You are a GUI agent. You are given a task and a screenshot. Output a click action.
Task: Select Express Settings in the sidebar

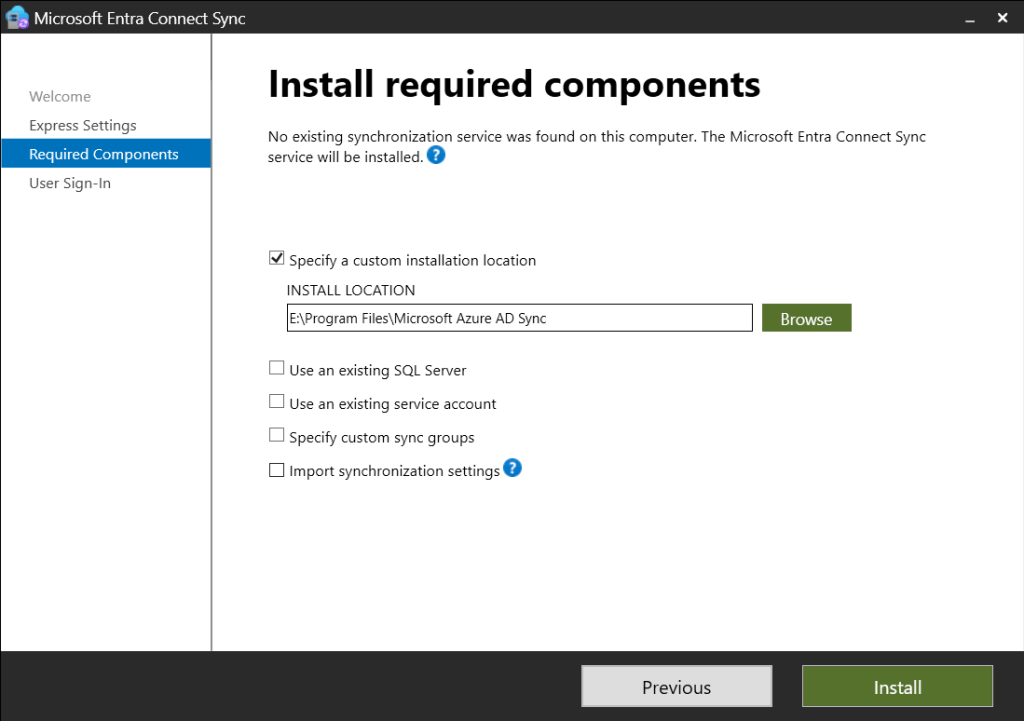coord(83,126)
